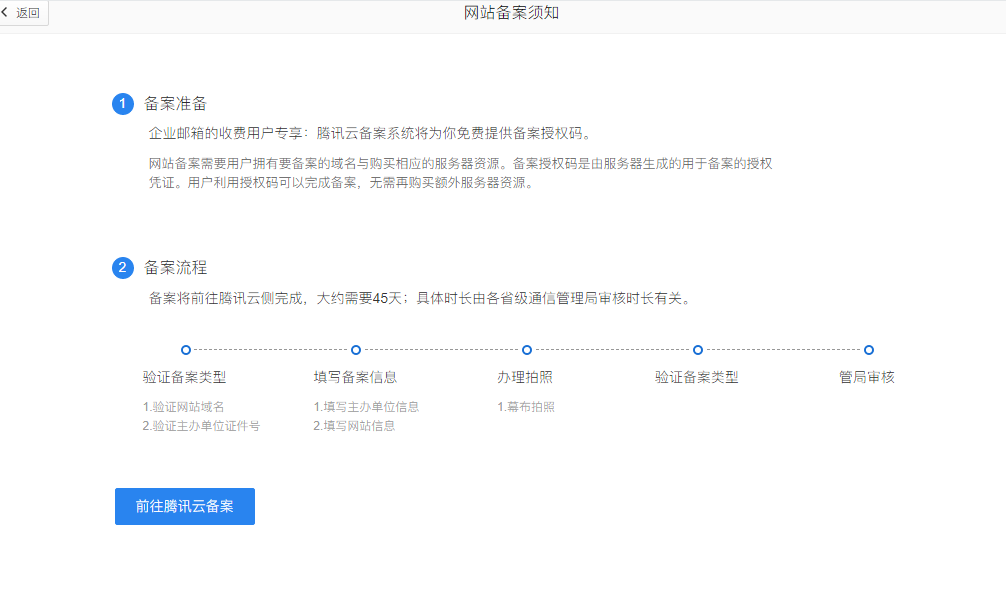Click the 返回 back link
This screenshot has height=592, width=1006.
click(x=25, y=13)
